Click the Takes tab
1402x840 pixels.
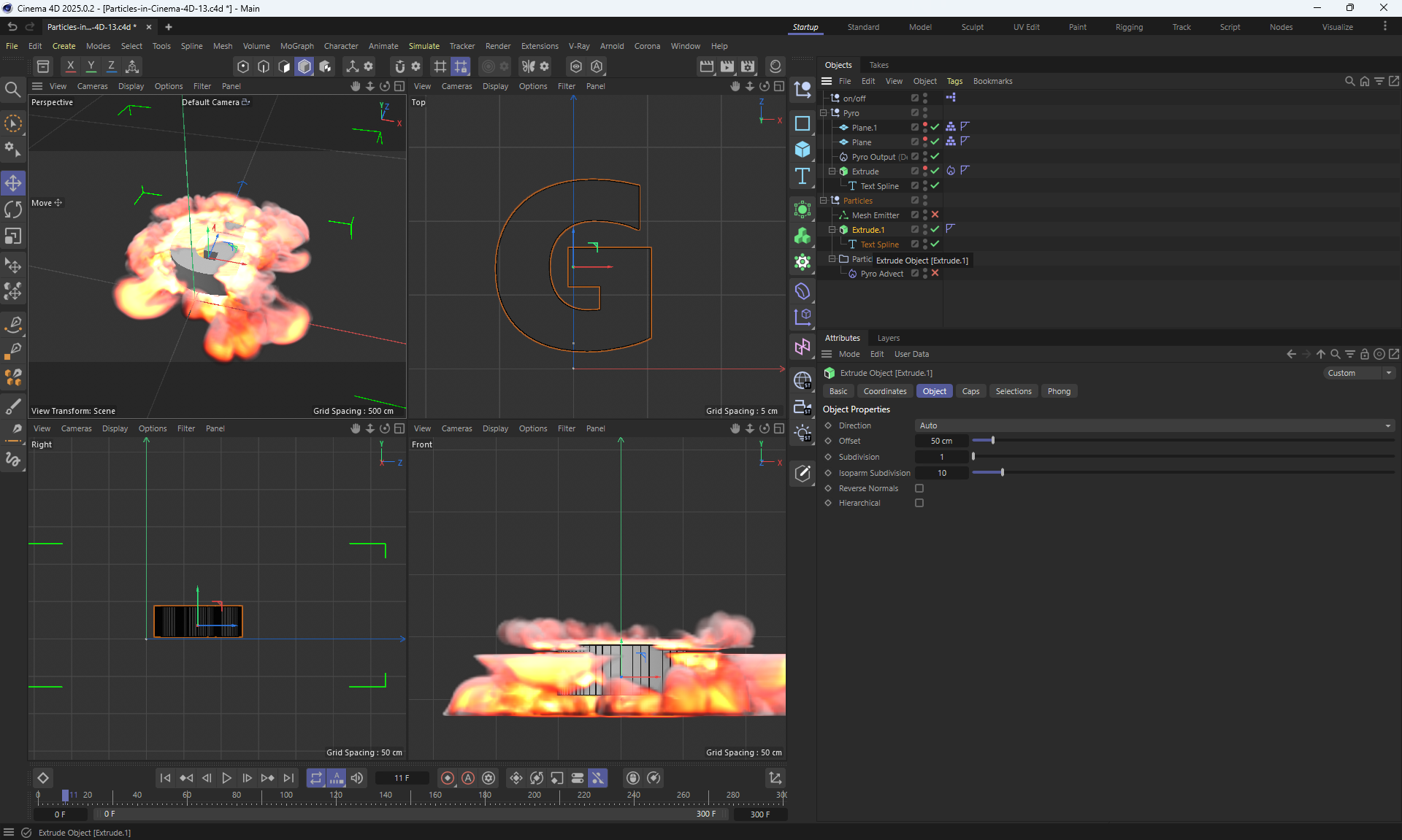point(878,65)
